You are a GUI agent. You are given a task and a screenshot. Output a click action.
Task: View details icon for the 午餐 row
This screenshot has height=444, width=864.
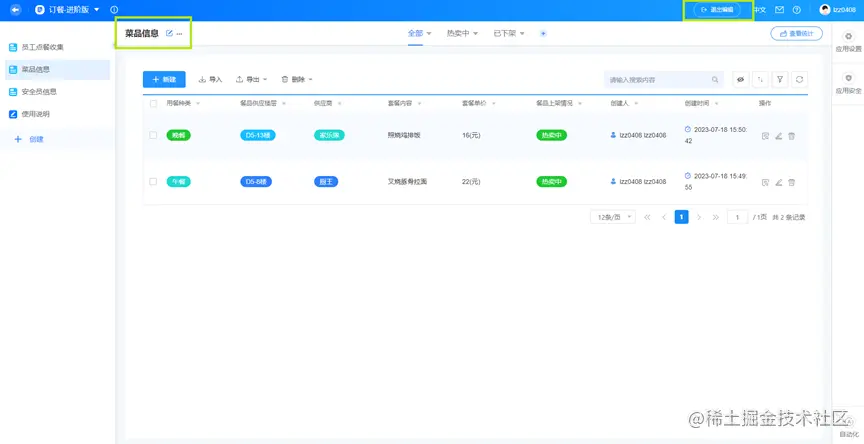(765, 182)
